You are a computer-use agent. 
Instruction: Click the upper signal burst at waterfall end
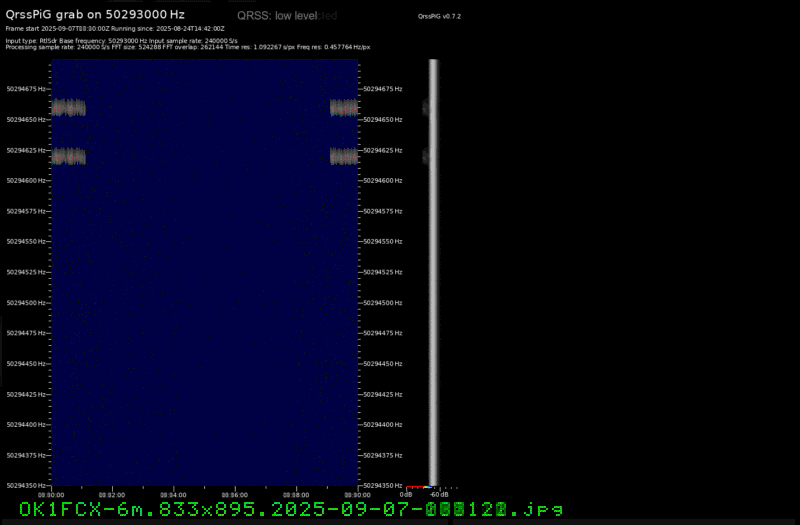coord(343,108)
